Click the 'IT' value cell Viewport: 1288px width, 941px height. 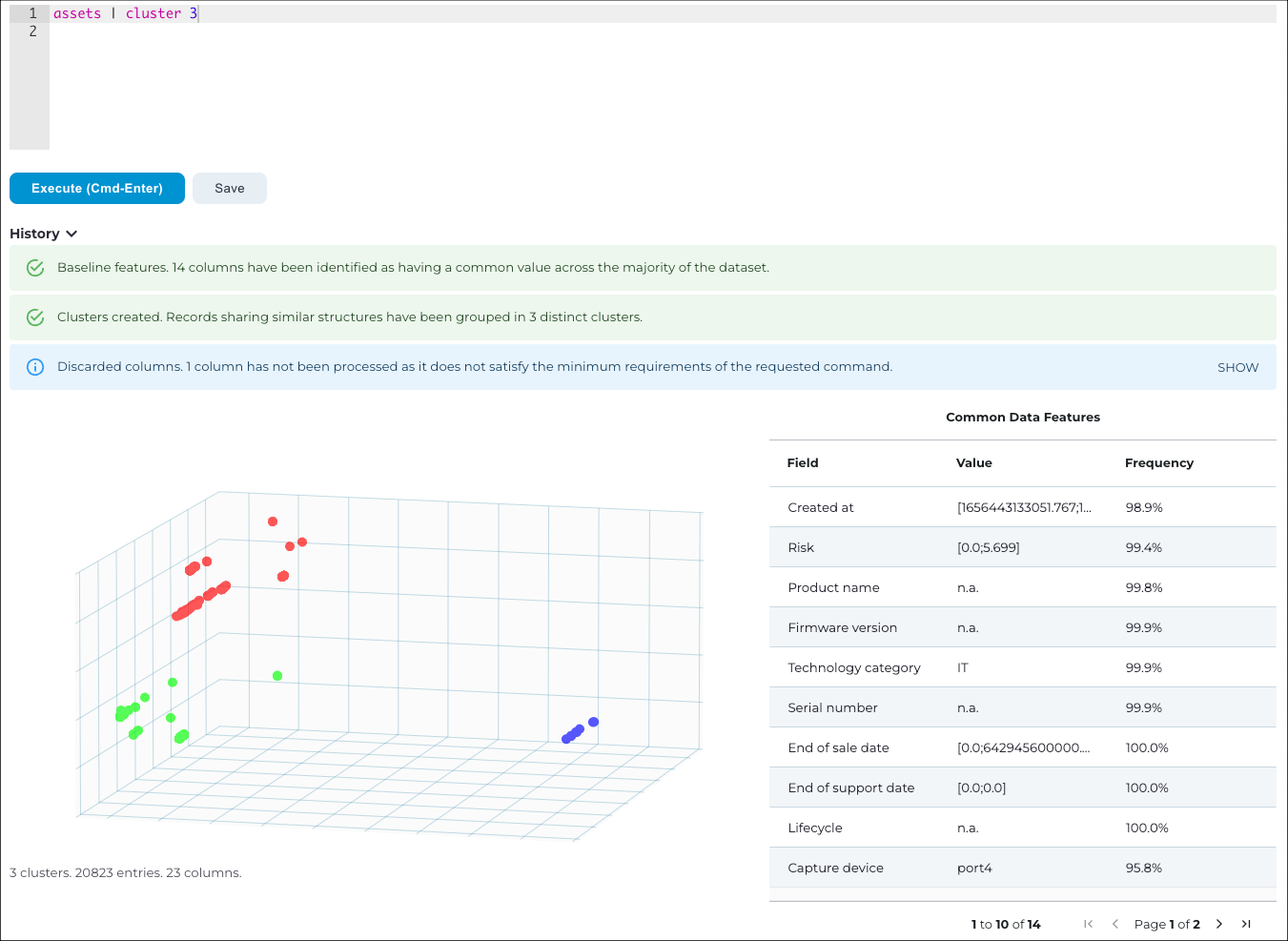(x=963, y=667)
